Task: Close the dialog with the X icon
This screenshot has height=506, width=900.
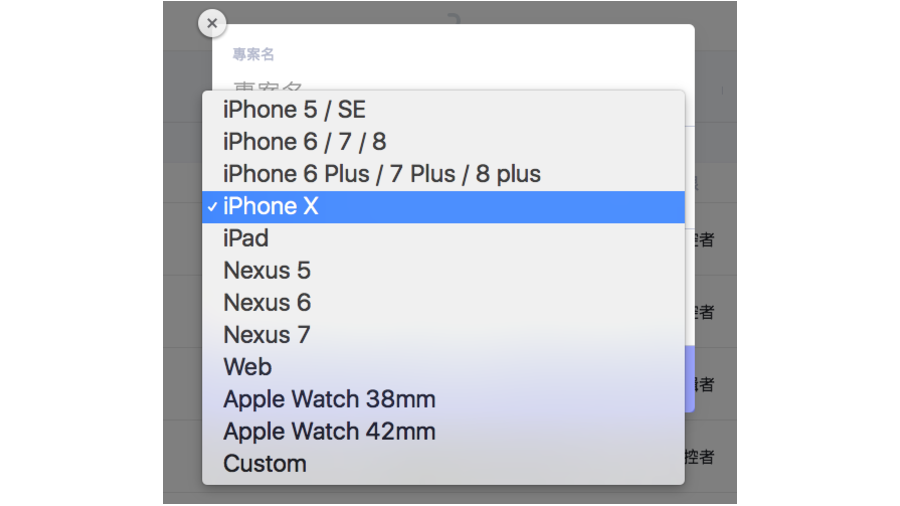Action: point(212,24)
